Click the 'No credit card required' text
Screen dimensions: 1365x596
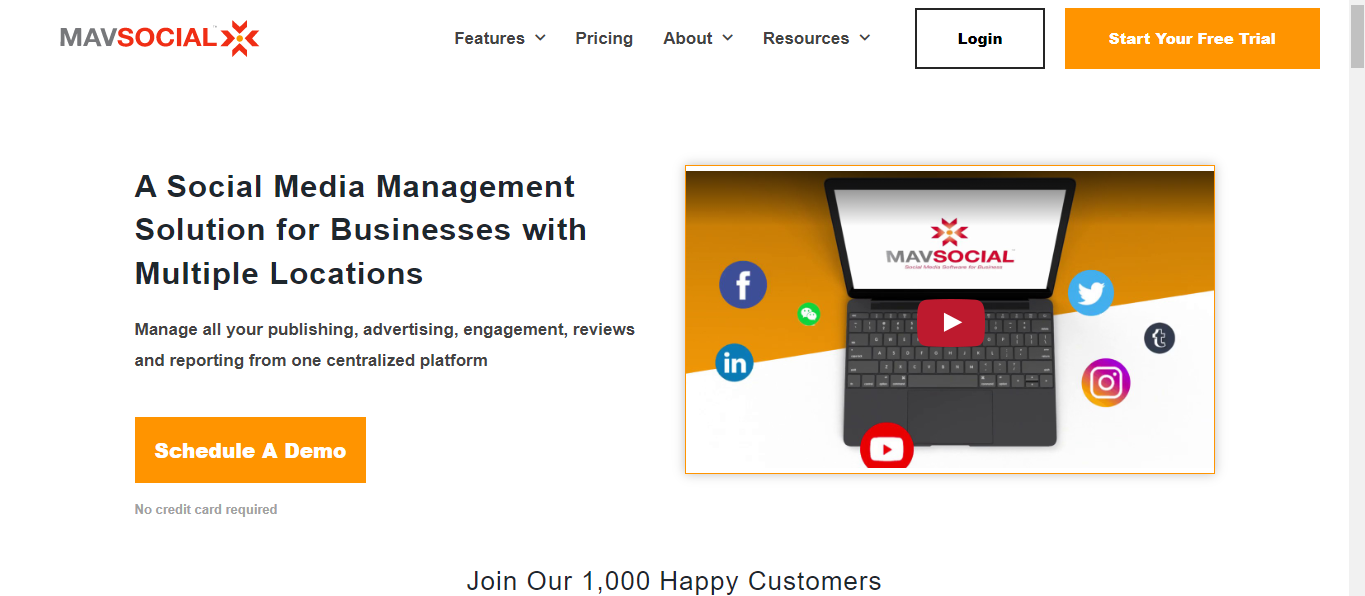(206, 509)
